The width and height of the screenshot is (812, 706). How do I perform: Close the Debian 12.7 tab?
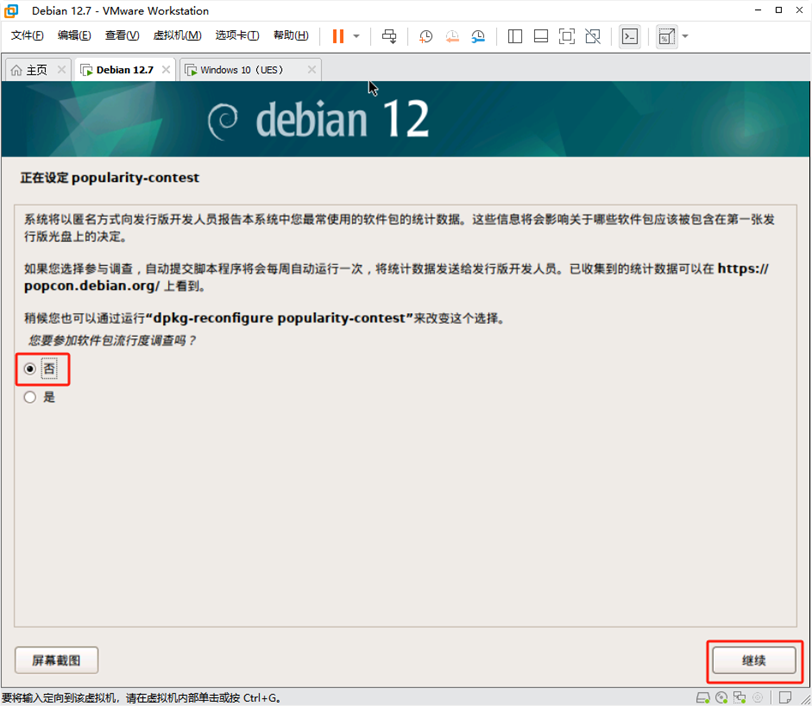[166, 69]
